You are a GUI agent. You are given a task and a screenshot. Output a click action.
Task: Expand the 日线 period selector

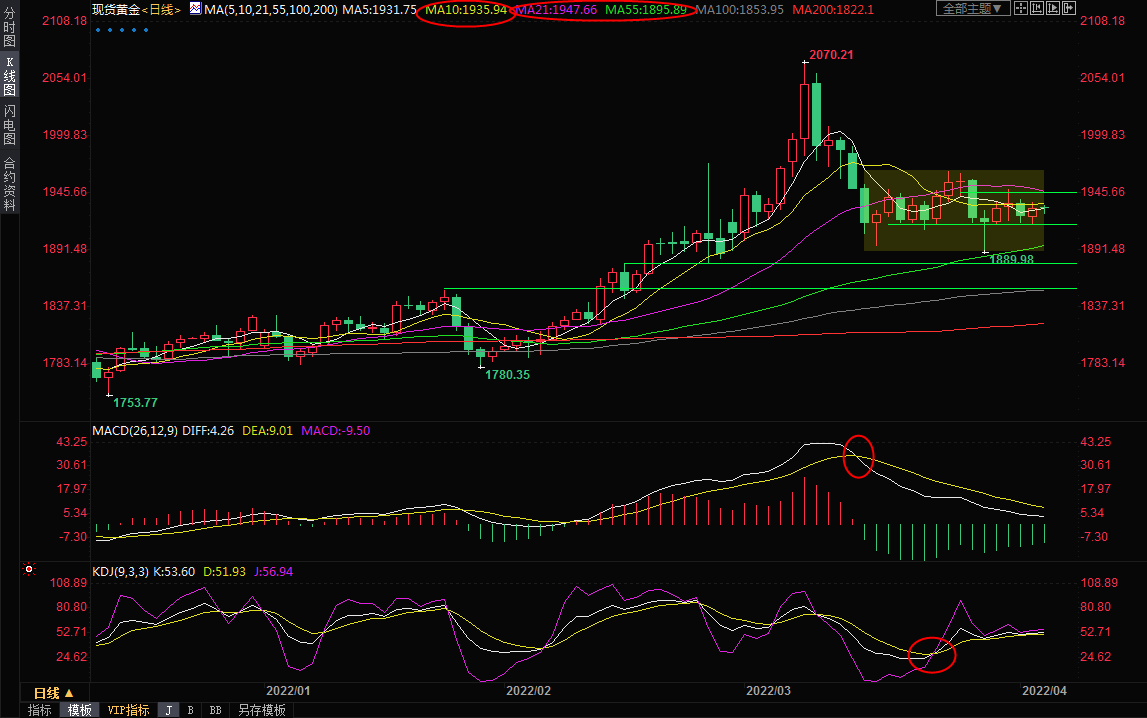pos(54,693)
